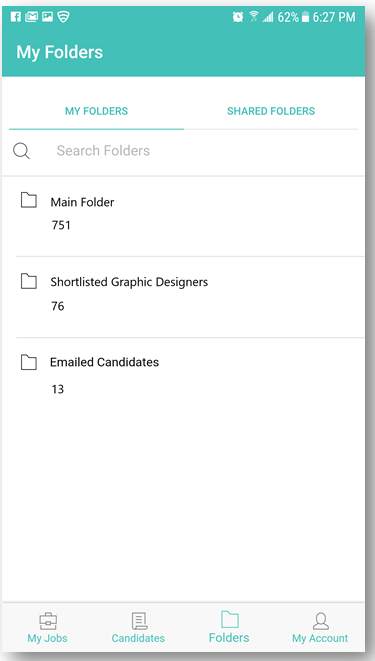Select the My Folders tab
Viewport: 375px width, 661px height.
[x=96, y=111]
